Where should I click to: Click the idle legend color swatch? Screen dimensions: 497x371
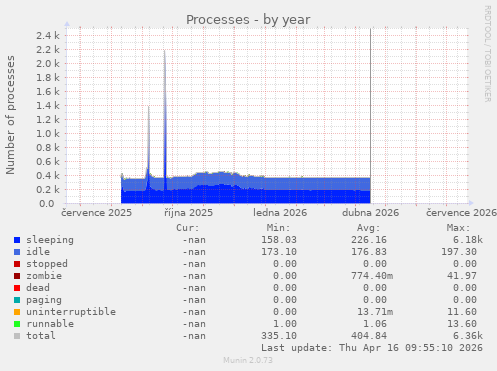(x=17, y=252)
